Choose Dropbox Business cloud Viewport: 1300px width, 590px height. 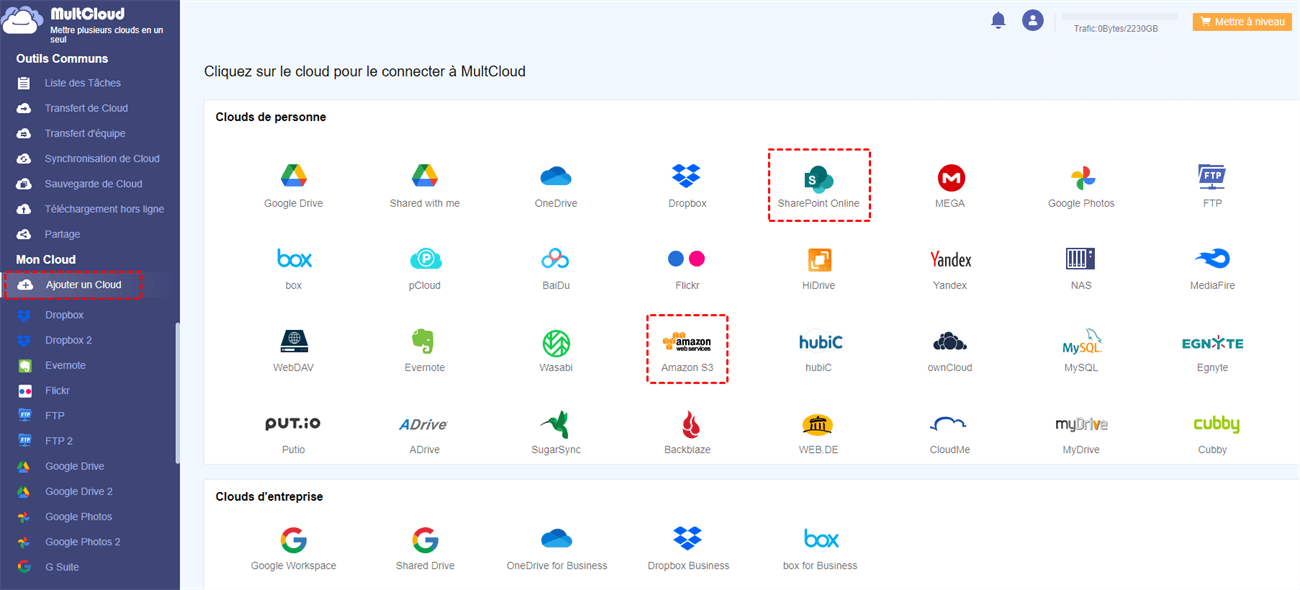coord(687,549)
